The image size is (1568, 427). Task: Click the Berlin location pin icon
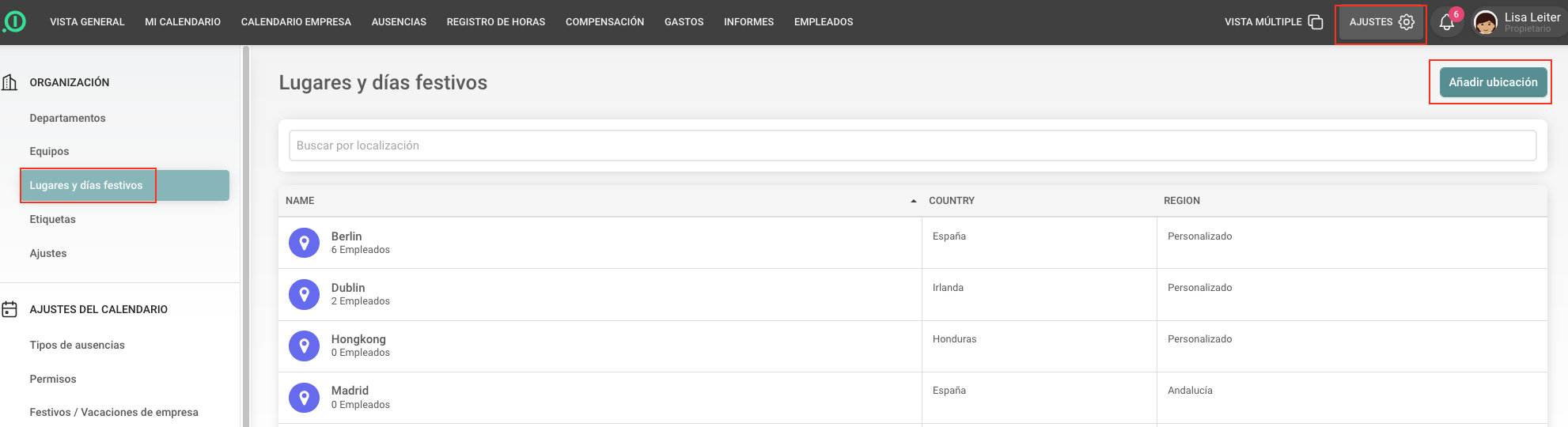pos(304,243)
